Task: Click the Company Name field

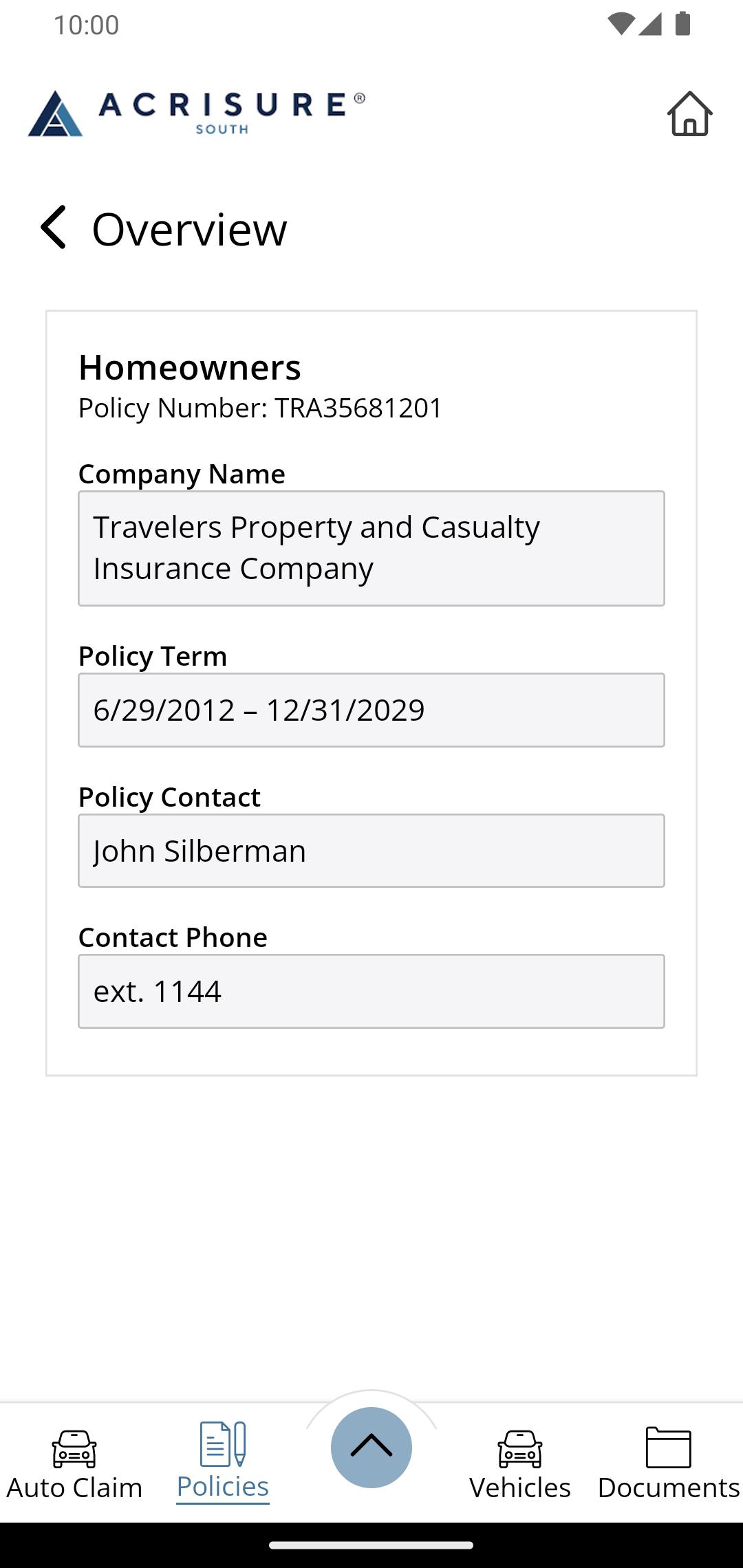Action: (x=371, y=548)
